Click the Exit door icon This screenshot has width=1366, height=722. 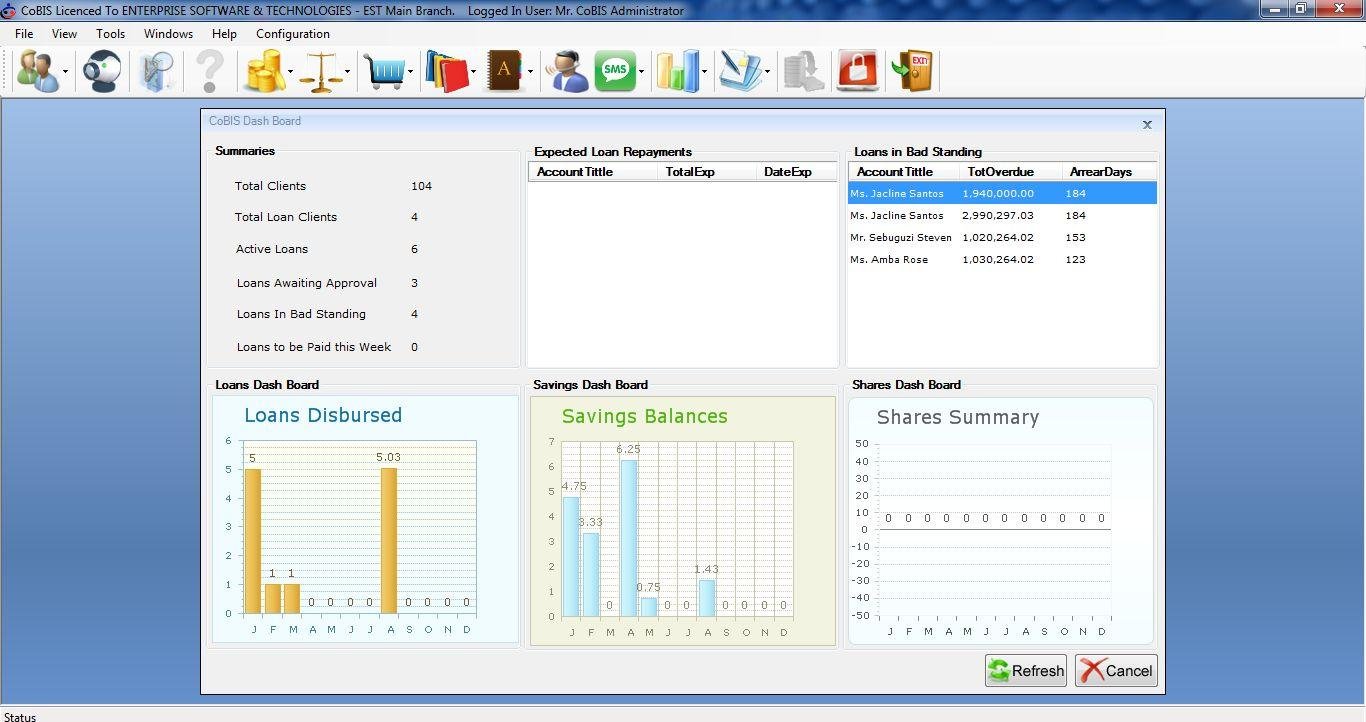[x=914, y=71]
